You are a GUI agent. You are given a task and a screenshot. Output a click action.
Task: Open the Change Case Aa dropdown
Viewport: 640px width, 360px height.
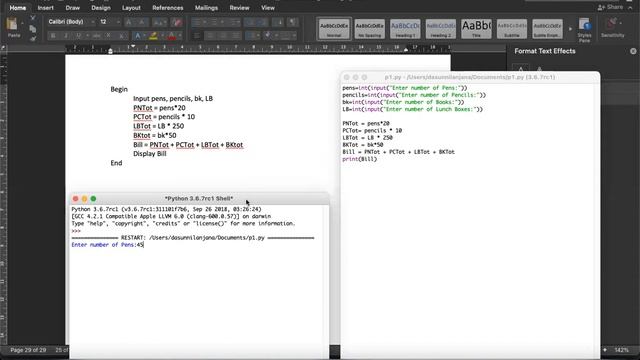click(x=160, y=22)
